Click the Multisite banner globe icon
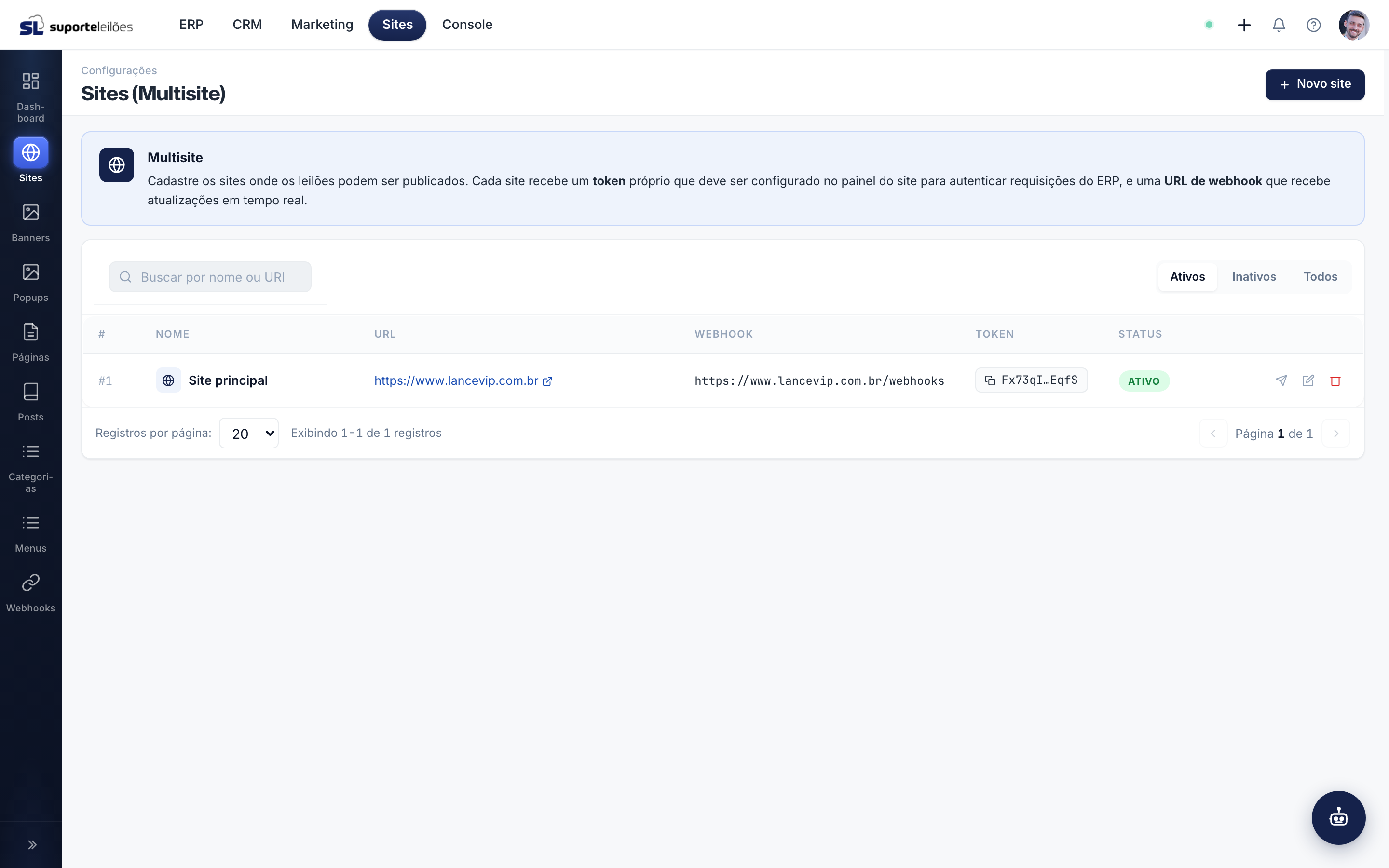The width and height of the screenshot is (1389, 868). 117,165
